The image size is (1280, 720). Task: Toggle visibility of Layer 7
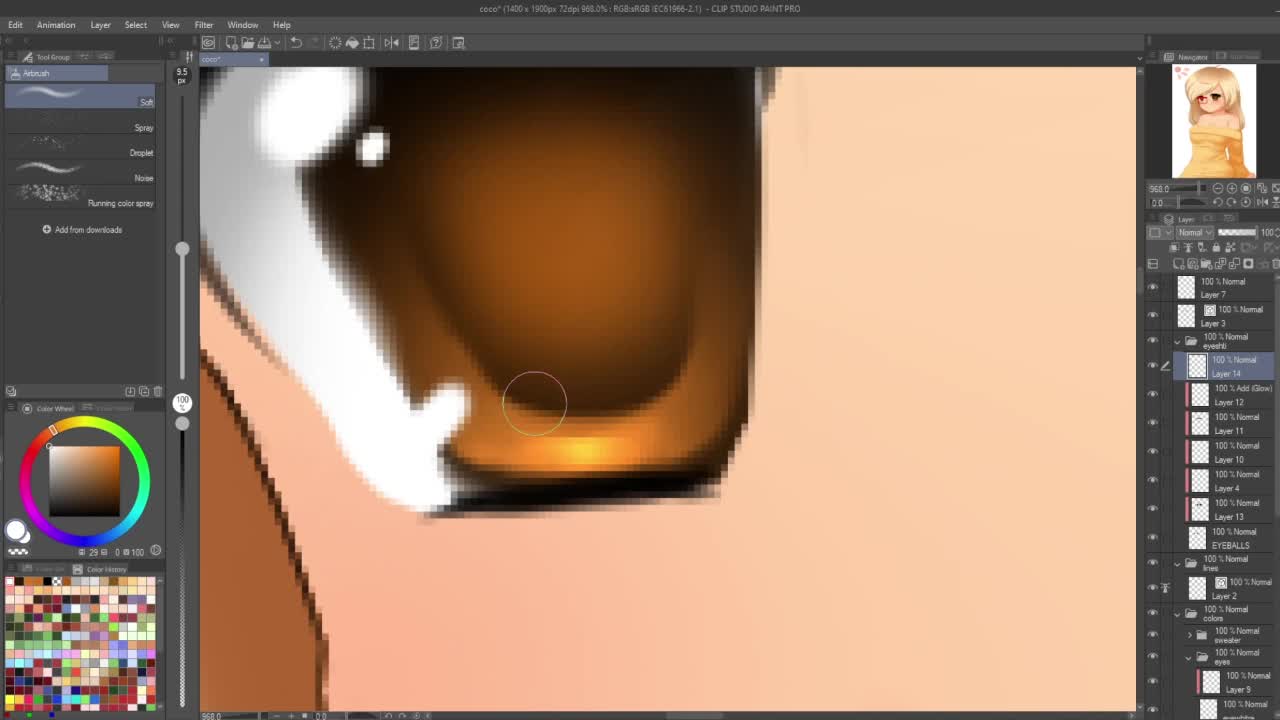1153,288
